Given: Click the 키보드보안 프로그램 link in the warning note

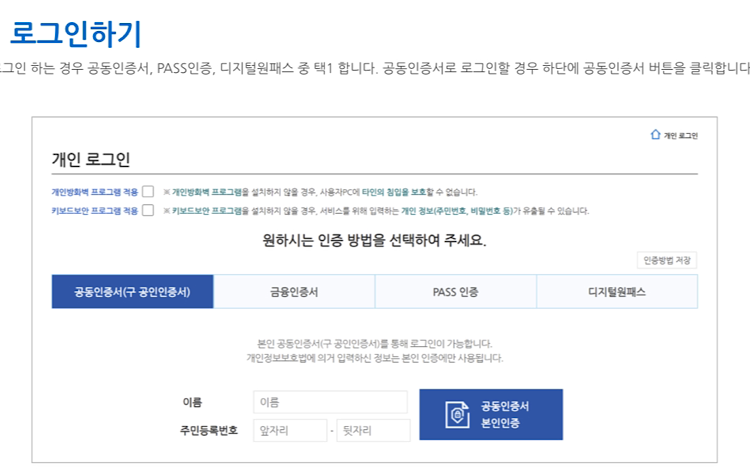Looking at the screenshot, I should tap(207, 210).
